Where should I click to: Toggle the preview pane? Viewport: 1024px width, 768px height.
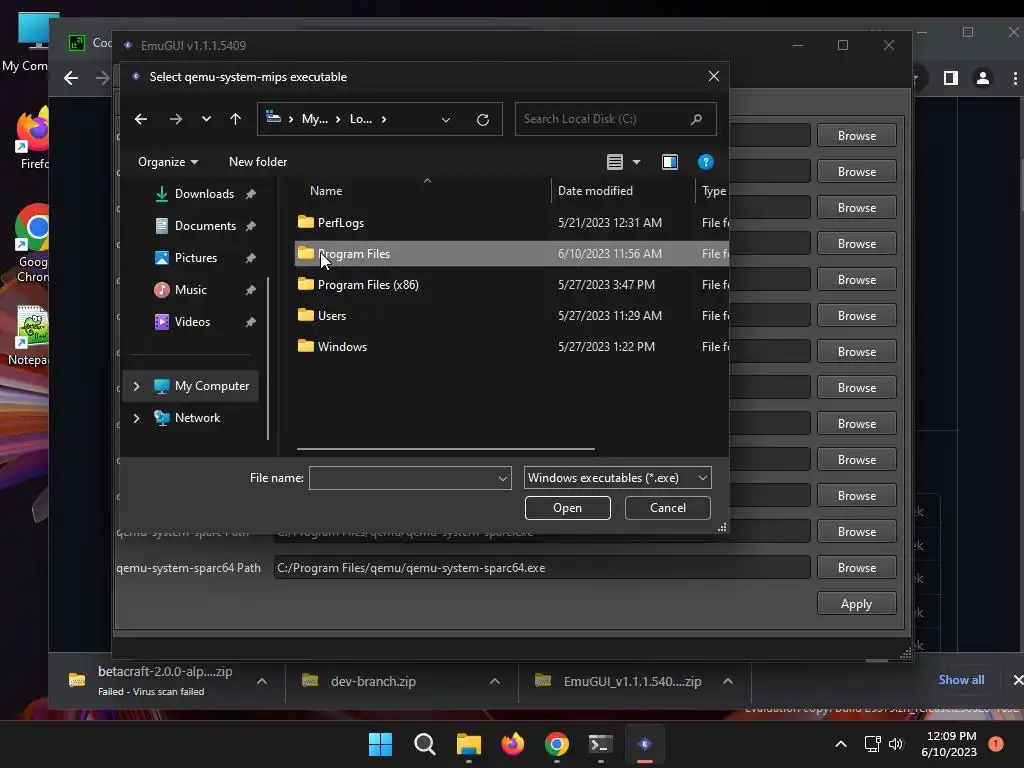[x=669, y=162]
